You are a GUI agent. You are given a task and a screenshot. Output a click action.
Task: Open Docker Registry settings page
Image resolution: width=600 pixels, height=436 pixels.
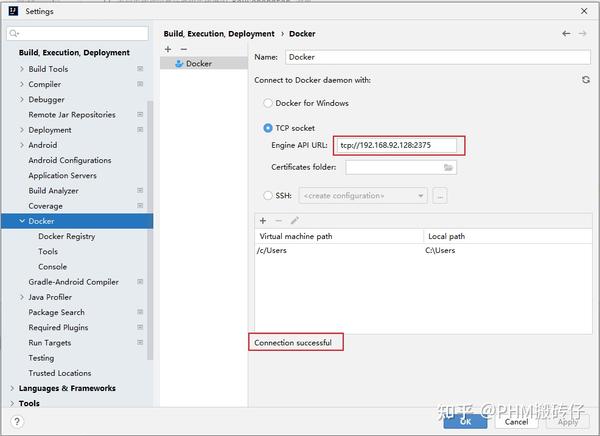tap(67, 236)
